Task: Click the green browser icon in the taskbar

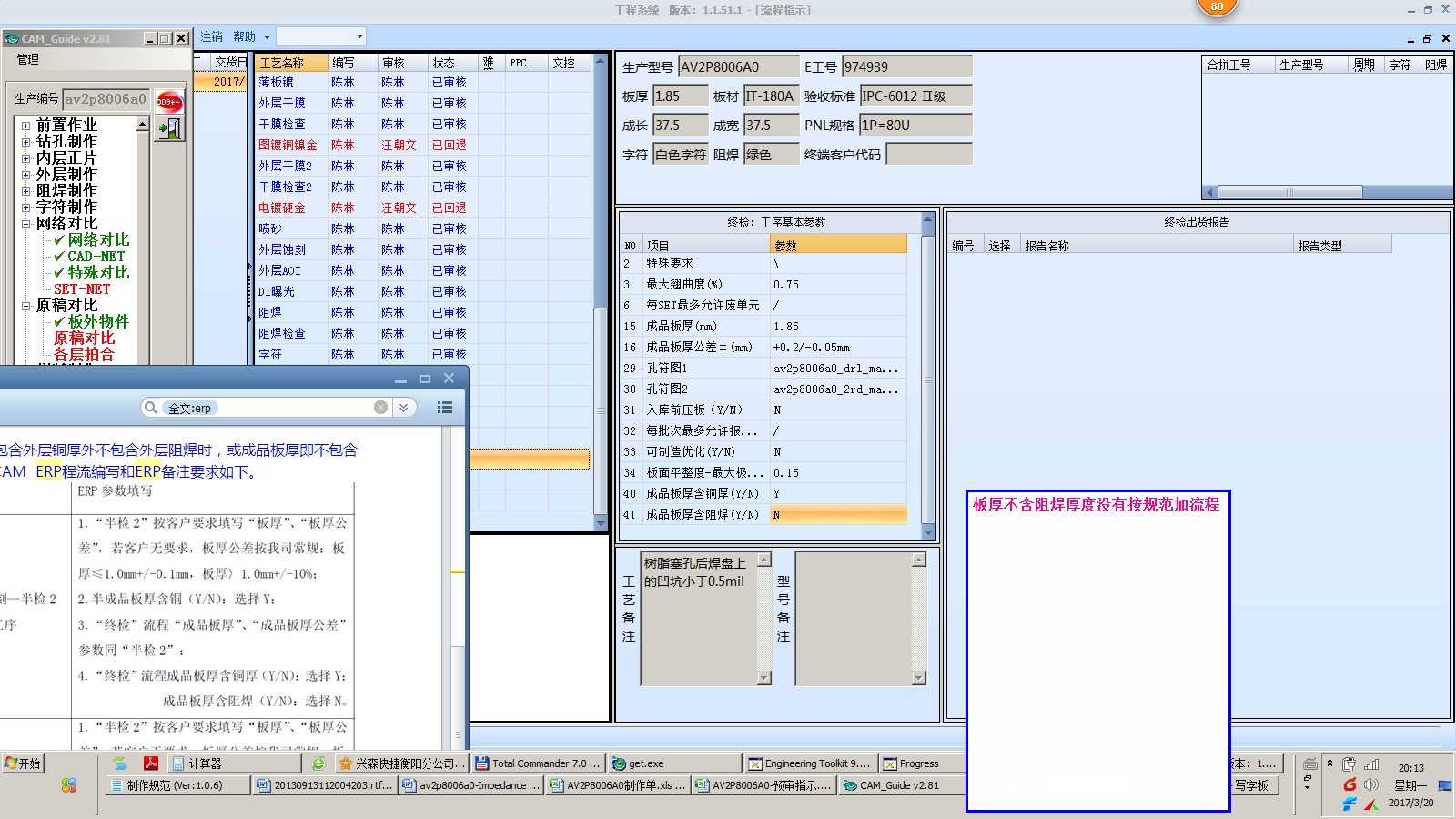Action: click(318, 763)
